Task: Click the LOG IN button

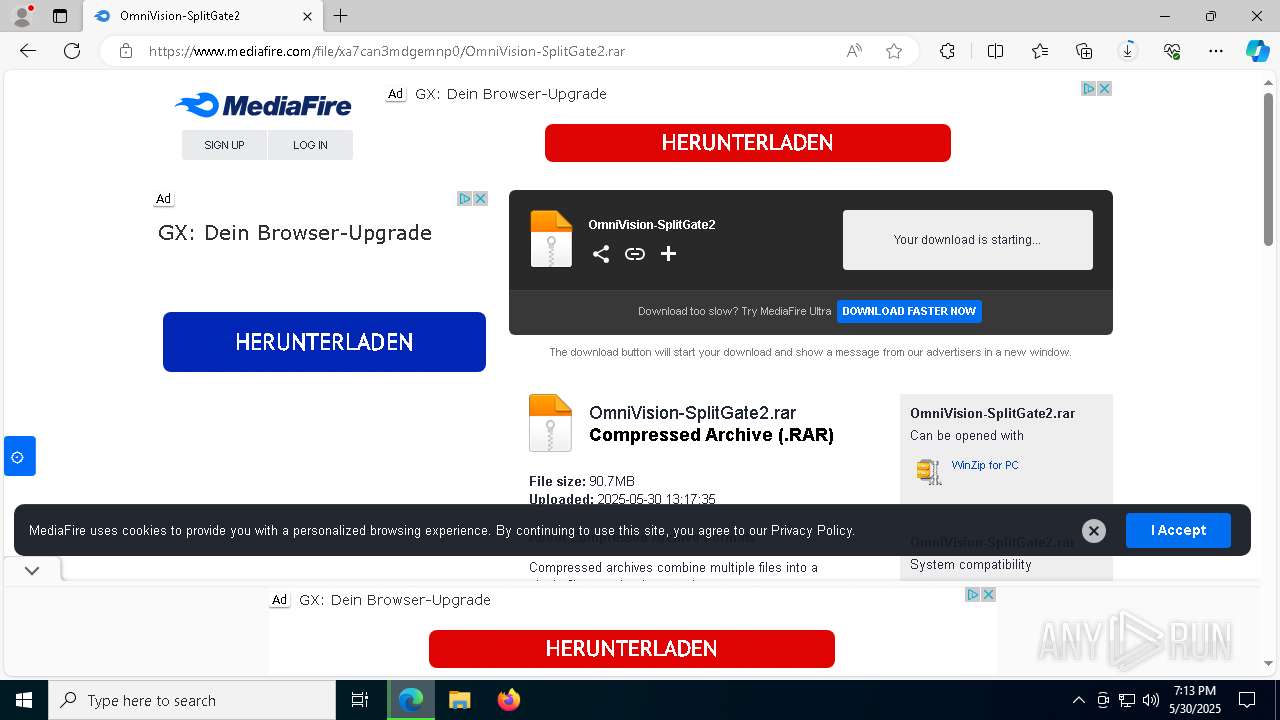Action: [x=310, y=145]
